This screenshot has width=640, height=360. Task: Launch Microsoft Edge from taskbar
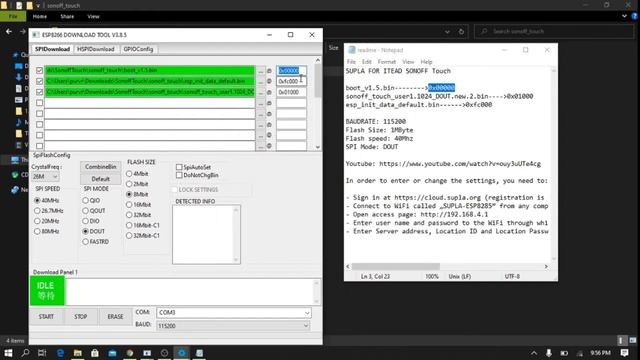click(x=60, y=353)
